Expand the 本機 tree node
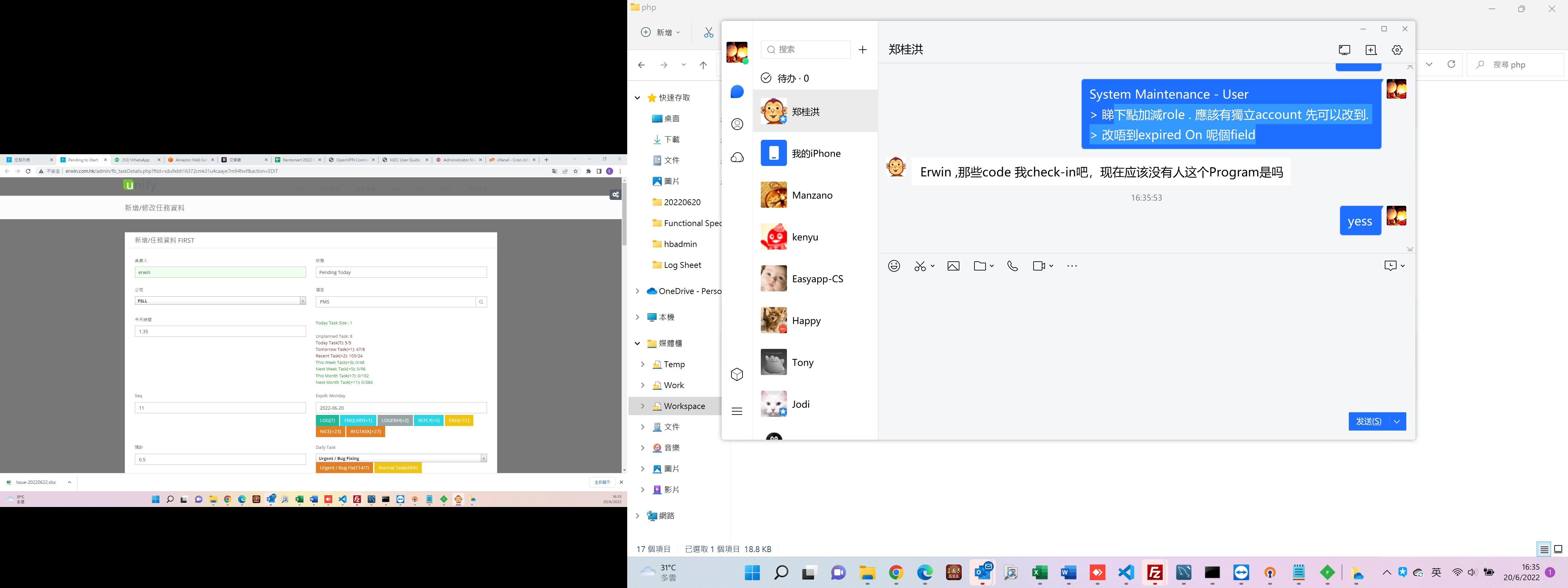The width and height of the screenshot is (1568, 588). click(x=637, y=317)
